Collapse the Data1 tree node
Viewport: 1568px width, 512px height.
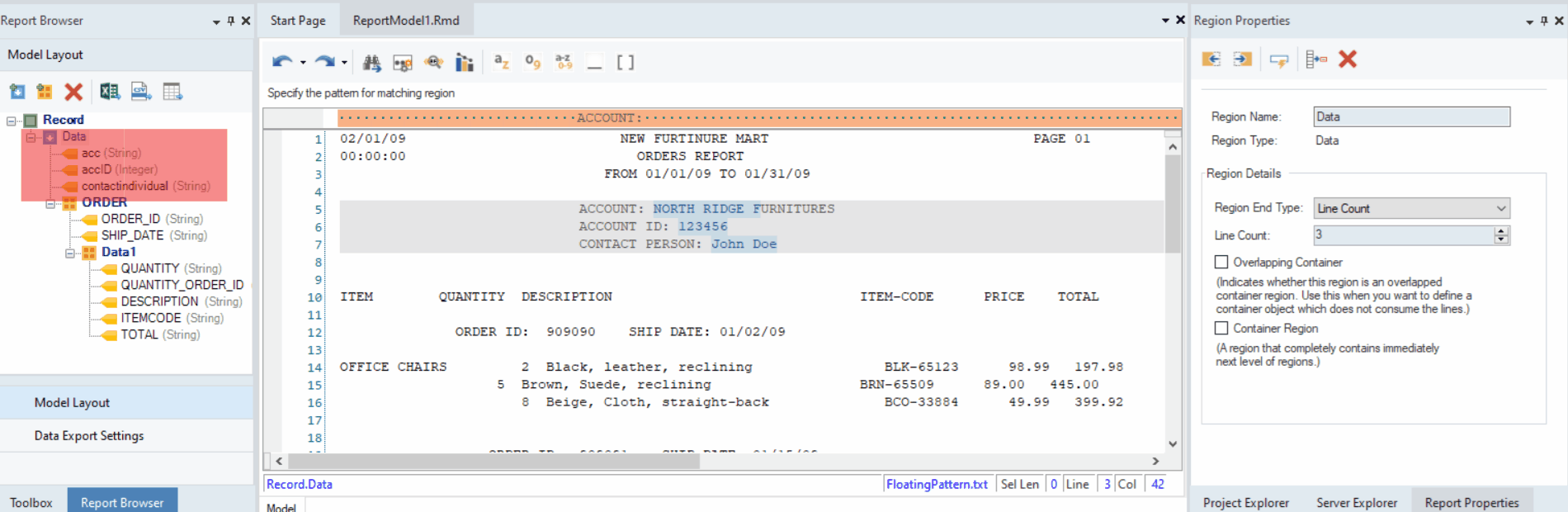[70, 253]
